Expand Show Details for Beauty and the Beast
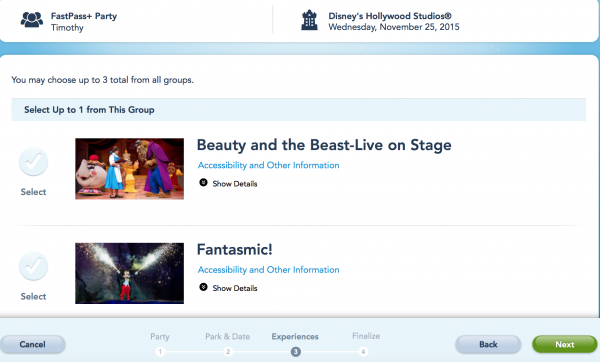 pyautogui.click(x=235, y=184)
